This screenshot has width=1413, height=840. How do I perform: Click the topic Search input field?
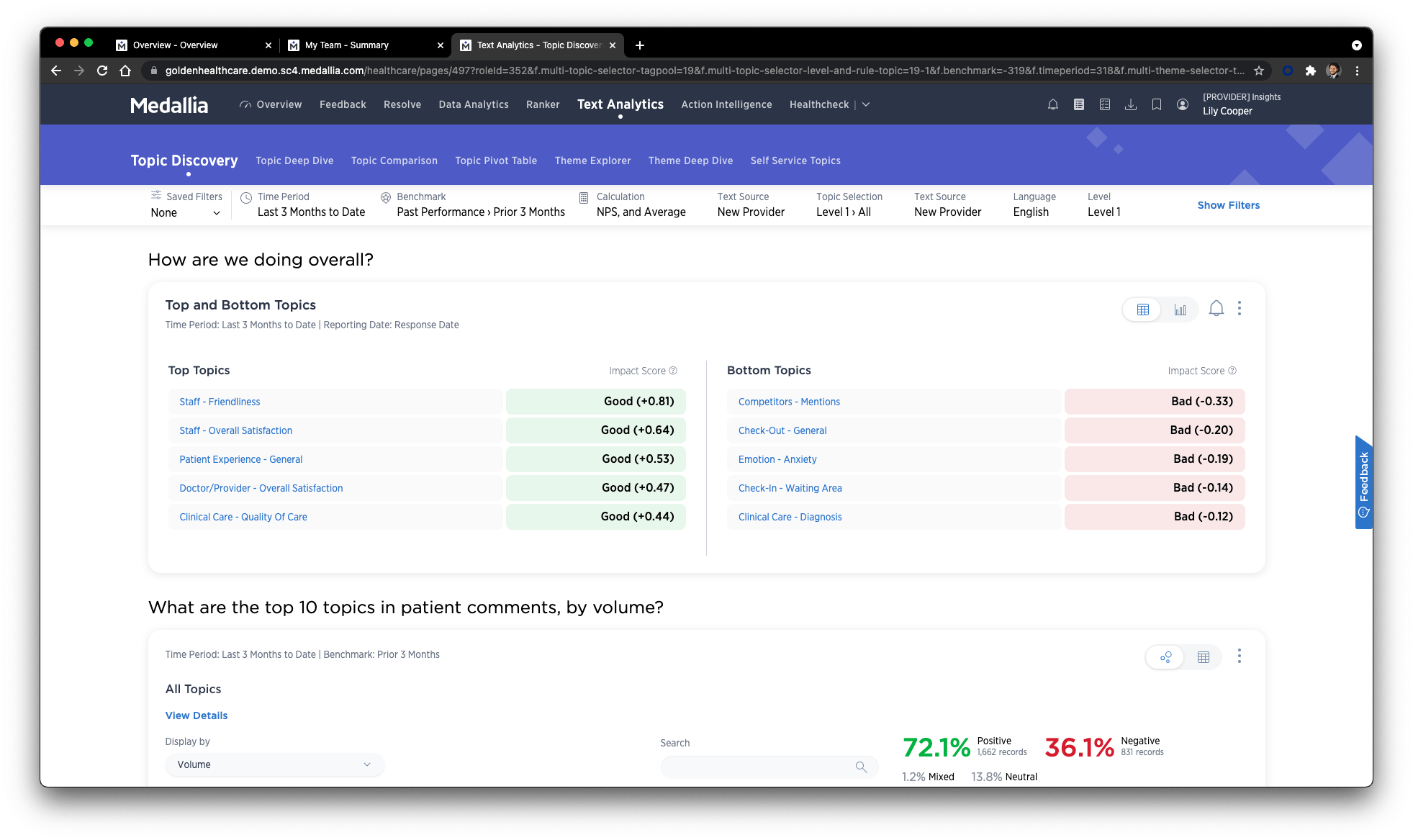(x=769, y=767)
